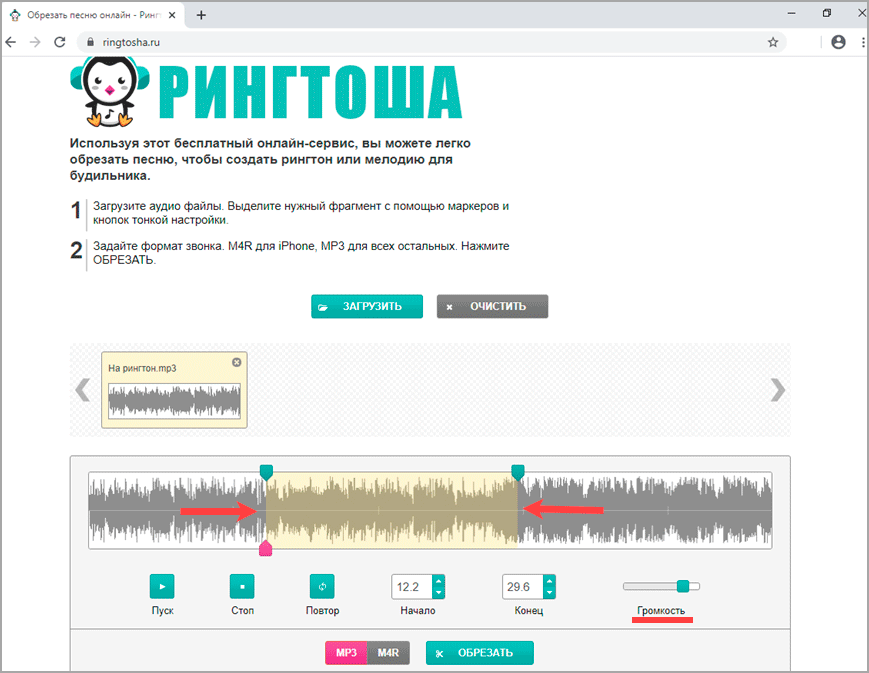Show next files with right chevron
The image size is (869, 673).
(778, 390)
